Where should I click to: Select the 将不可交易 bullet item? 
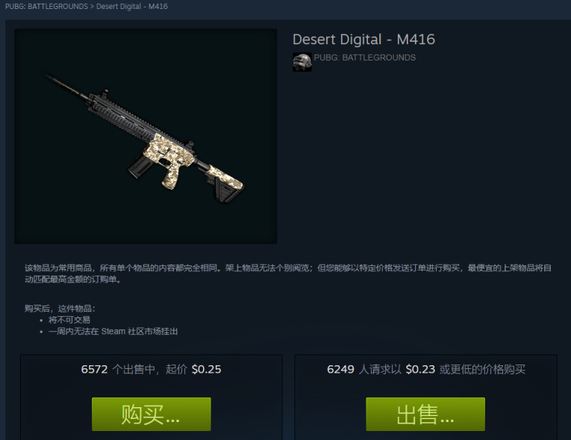click(x=70, y=320)
